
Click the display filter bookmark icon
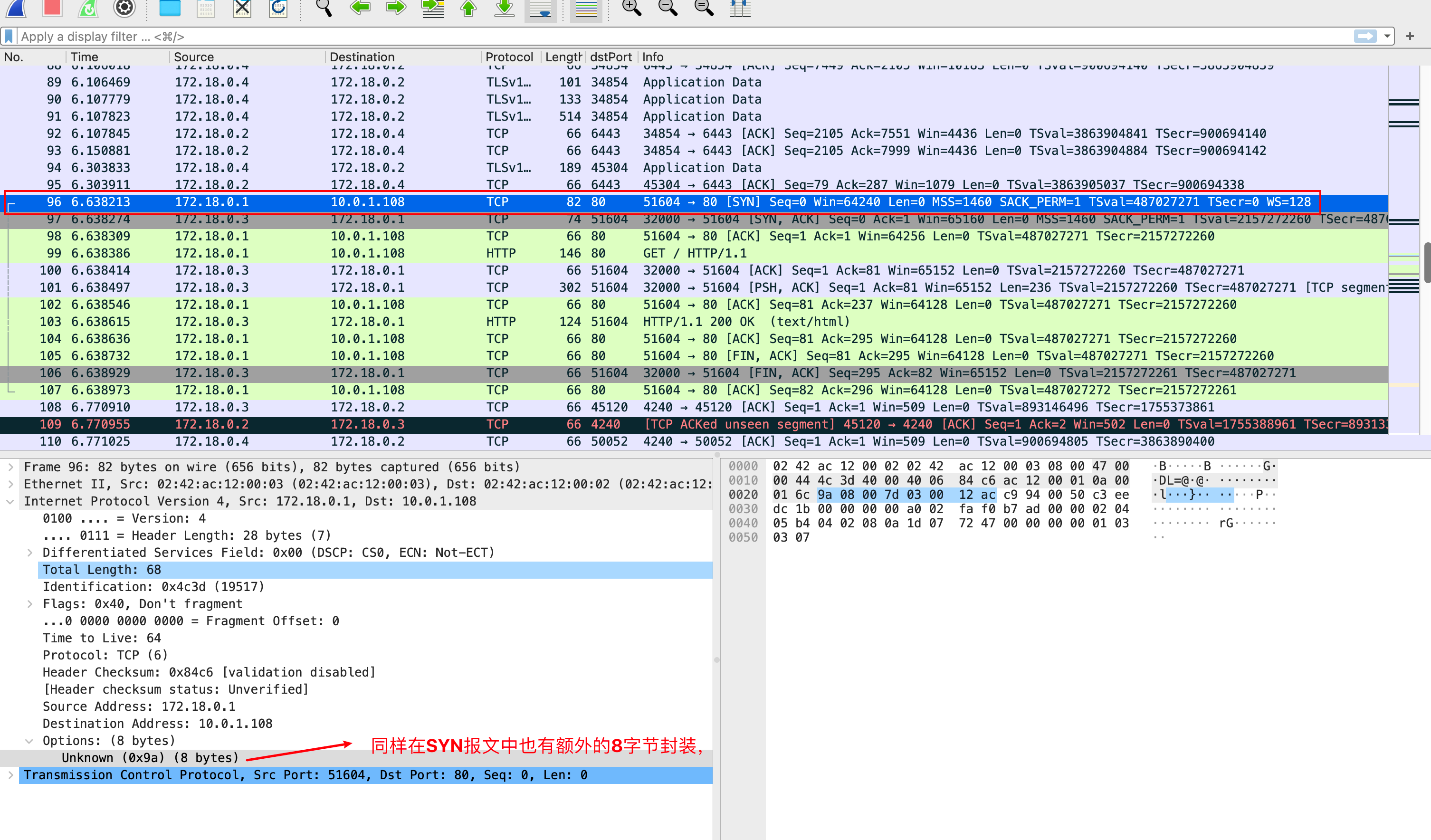(x=9, y=37)
